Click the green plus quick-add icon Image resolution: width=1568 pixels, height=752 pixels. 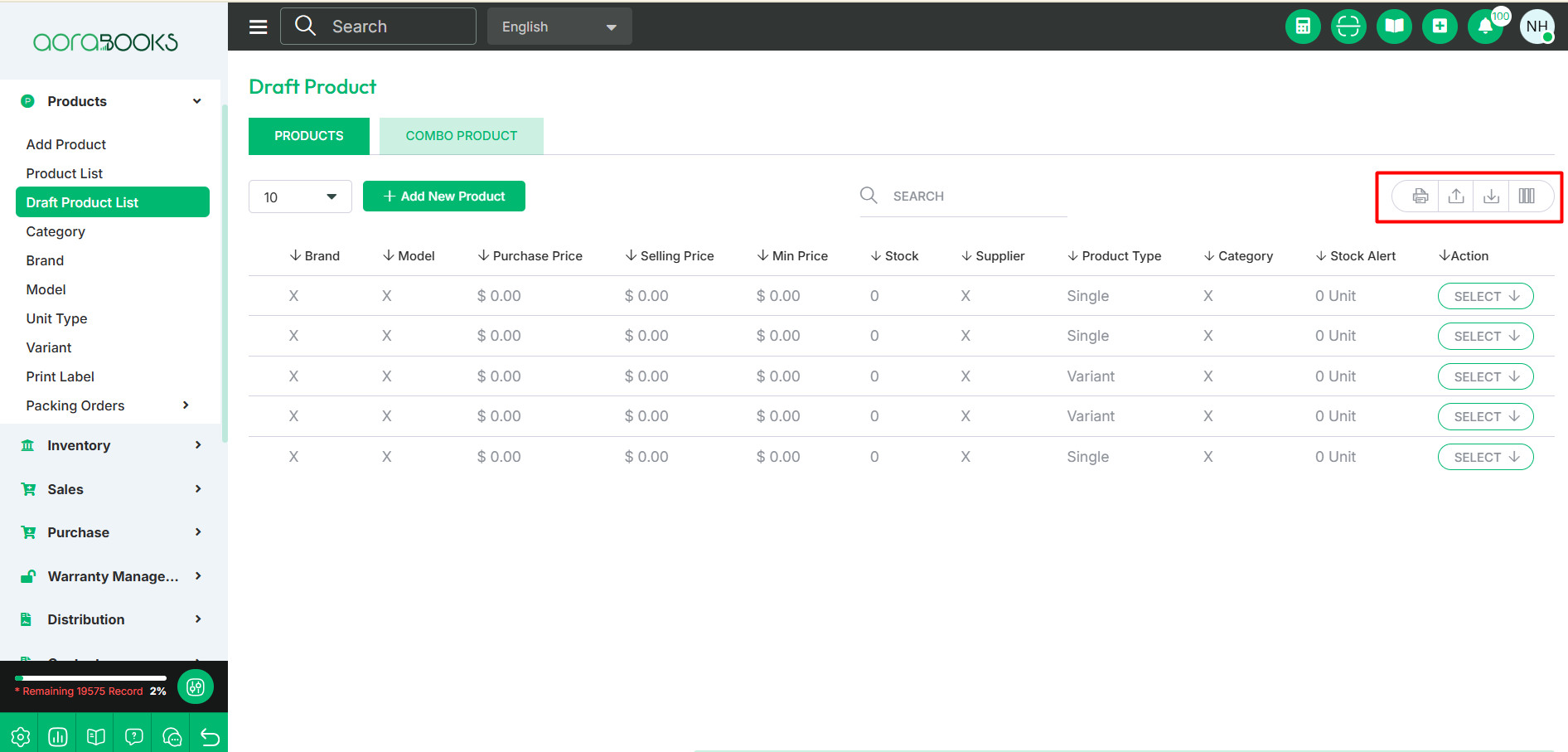(1440, 27)
